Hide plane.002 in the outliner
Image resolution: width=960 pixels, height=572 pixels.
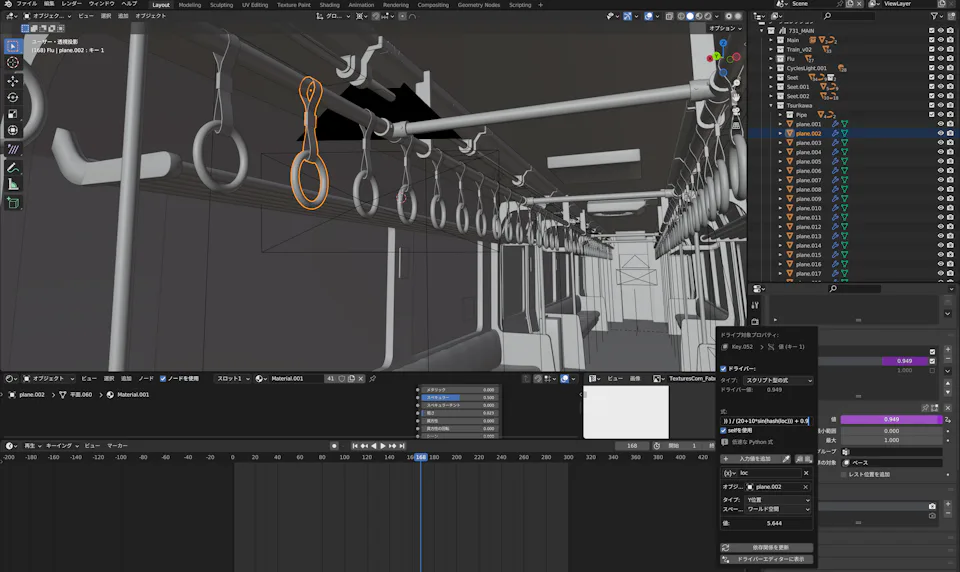[x=941, y=133]
